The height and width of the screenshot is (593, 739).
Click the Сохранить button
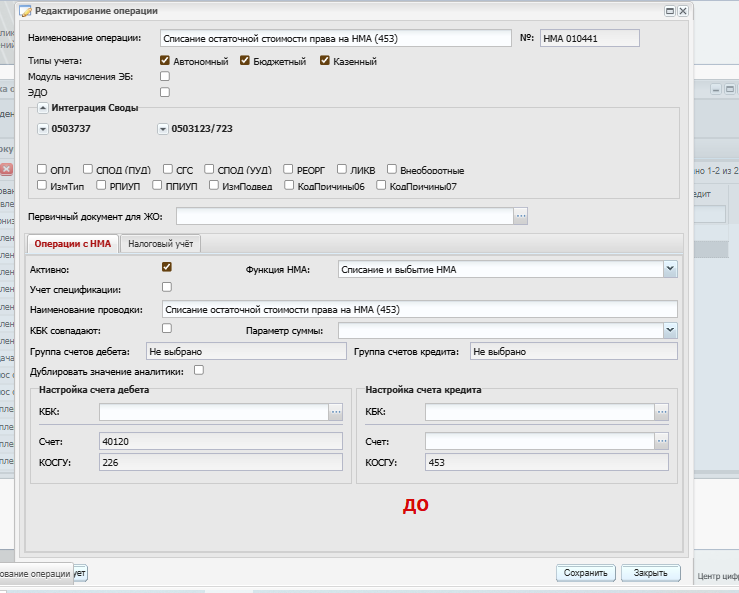point(585,573)
